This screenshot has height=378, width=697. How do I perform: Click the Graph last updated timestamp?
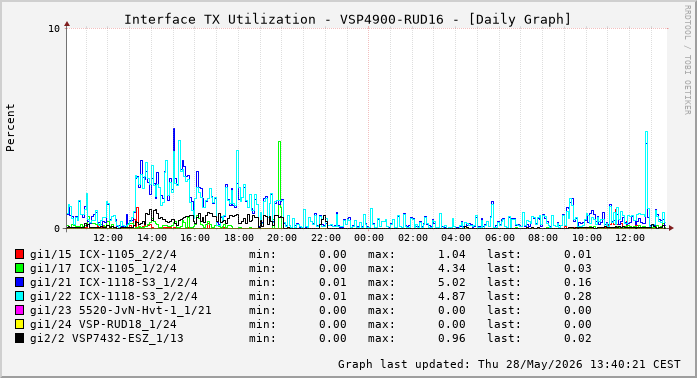point(509,364)
